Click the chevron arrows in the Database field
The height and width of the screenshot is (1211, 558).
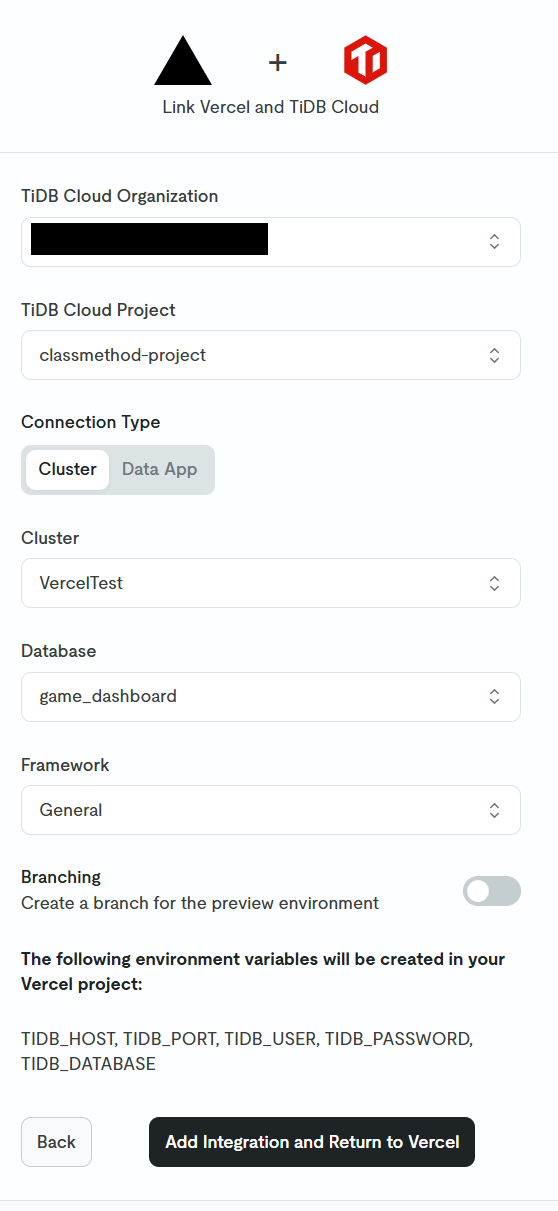click(494, 696)
